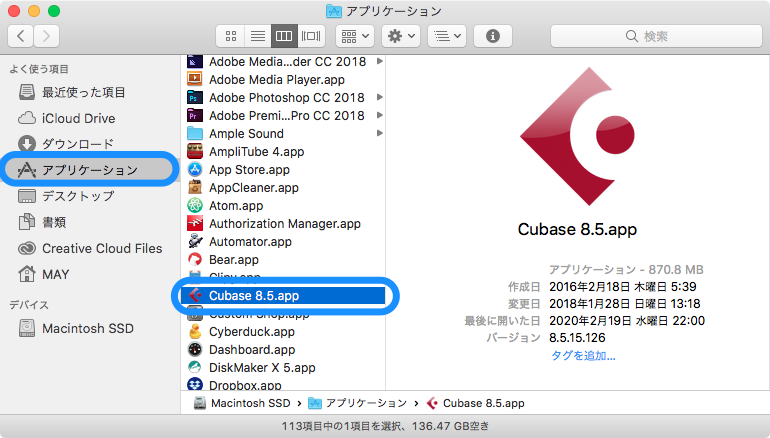This screenshot has width=770, height=438.
Task: Select the Atom.app file name
Action: 236,206
